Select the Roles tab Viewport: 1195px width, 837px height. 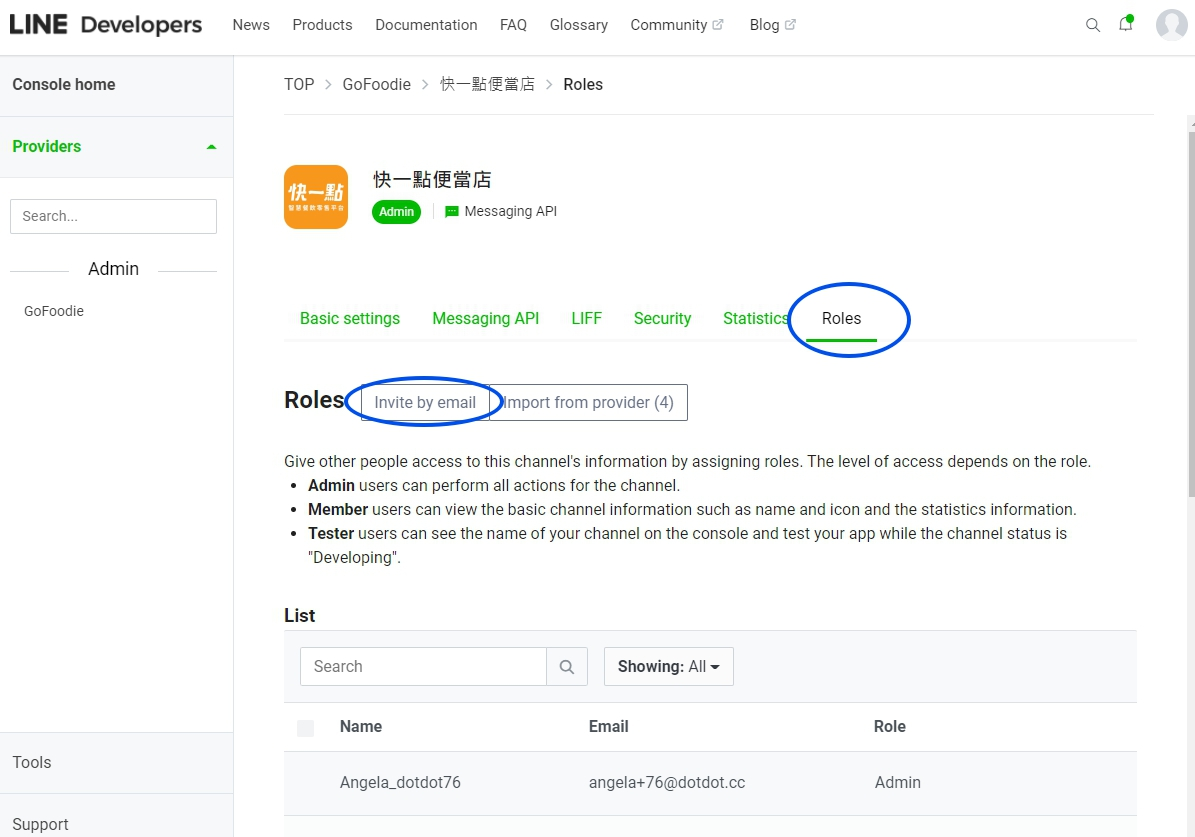(x=841, y=319)
